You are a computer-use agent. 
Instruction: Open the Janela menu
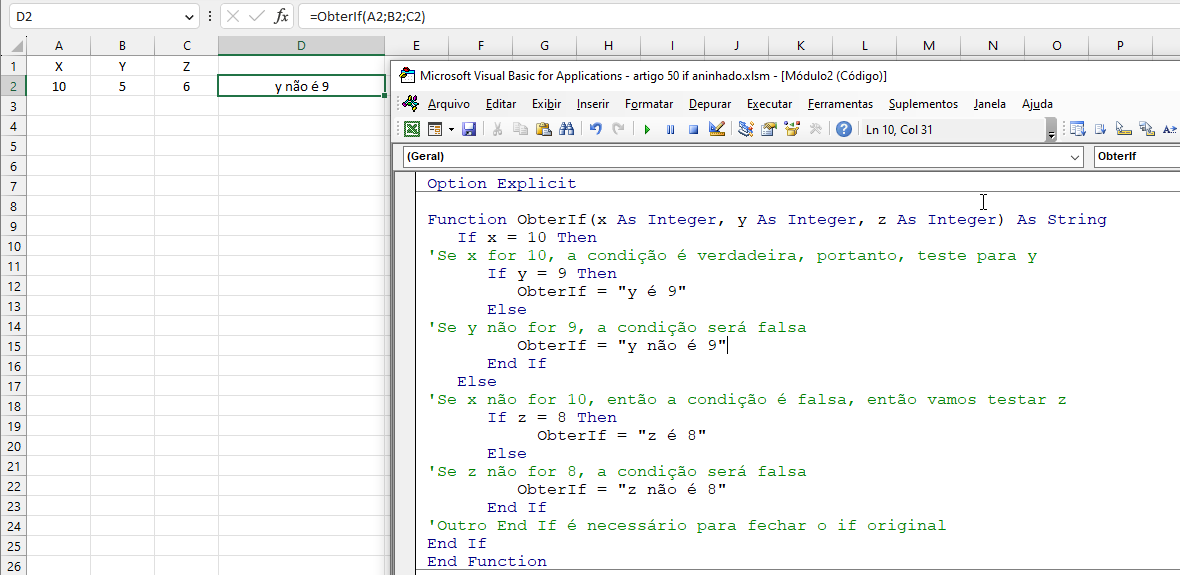point(990,104)
